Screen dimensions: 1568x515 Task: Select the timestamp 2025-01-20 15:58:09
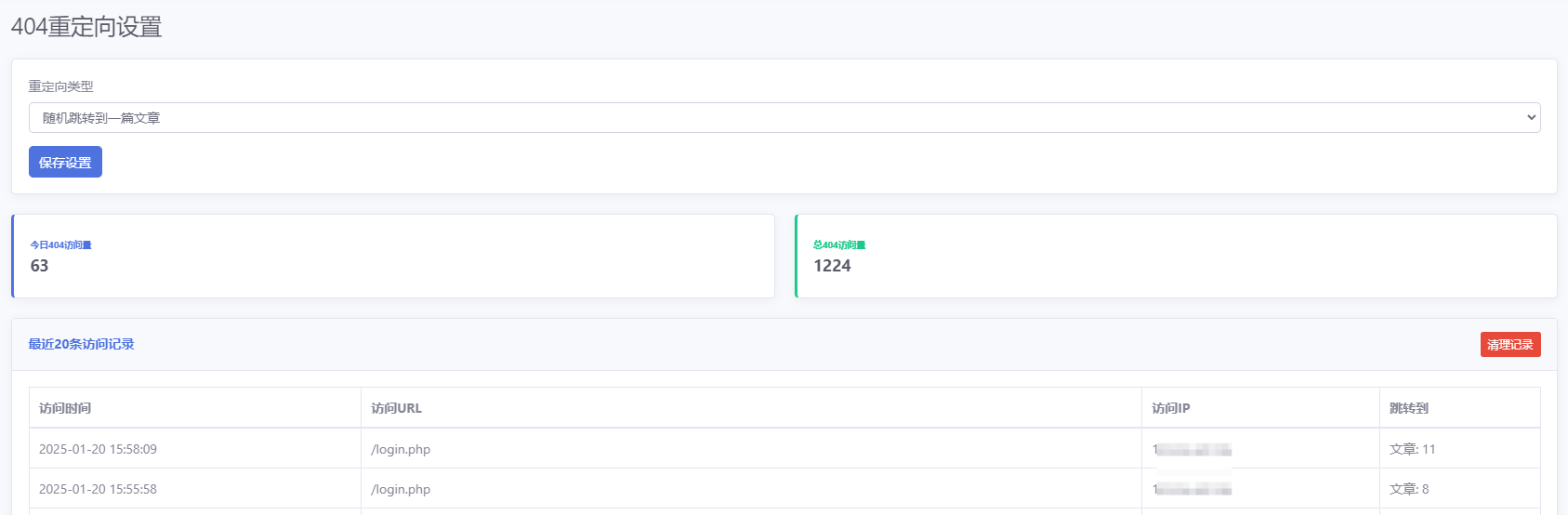98,449
